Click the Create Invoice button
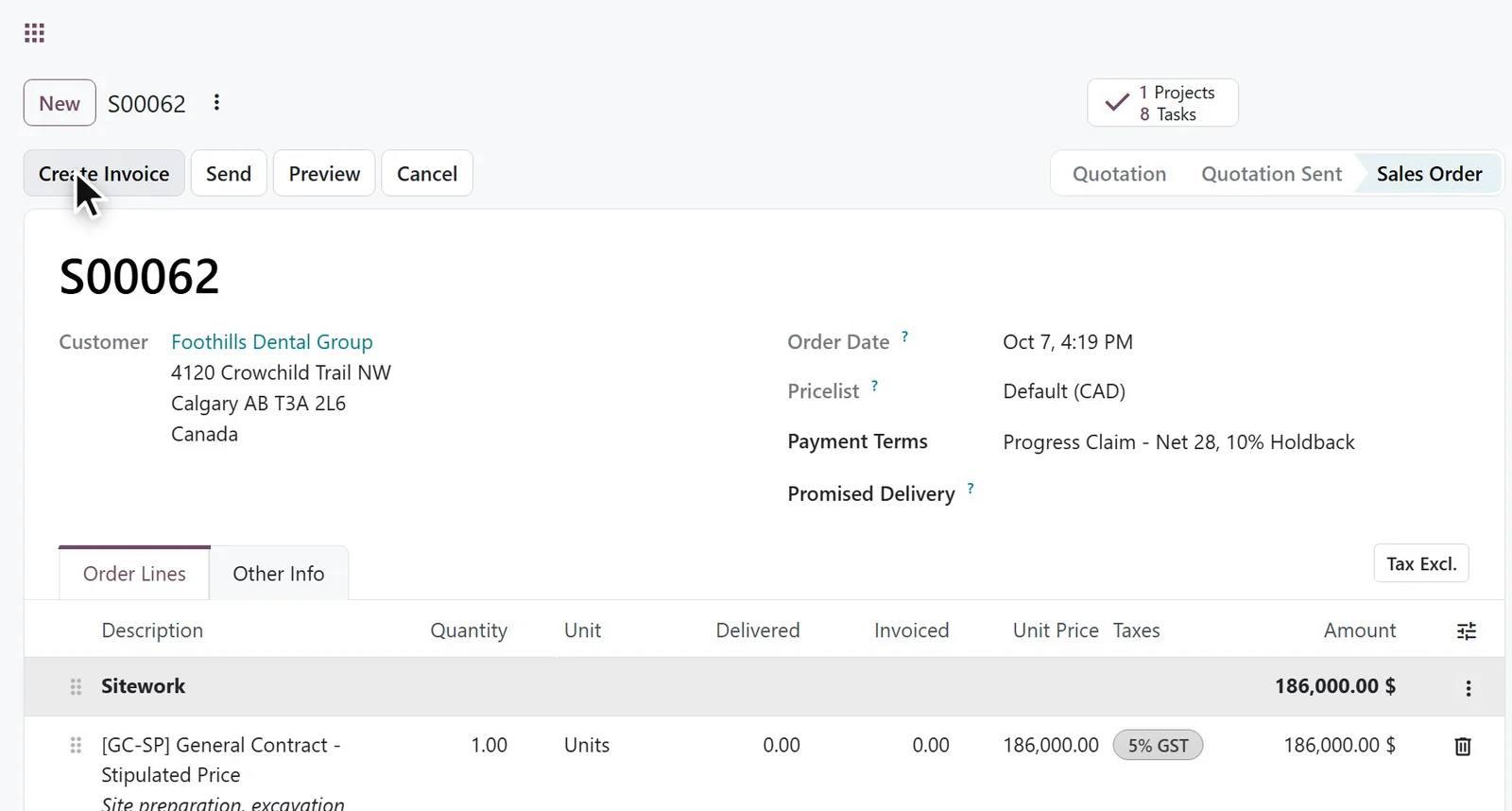The width and height of the screenshot is (1512, 811). coord(104,174)
